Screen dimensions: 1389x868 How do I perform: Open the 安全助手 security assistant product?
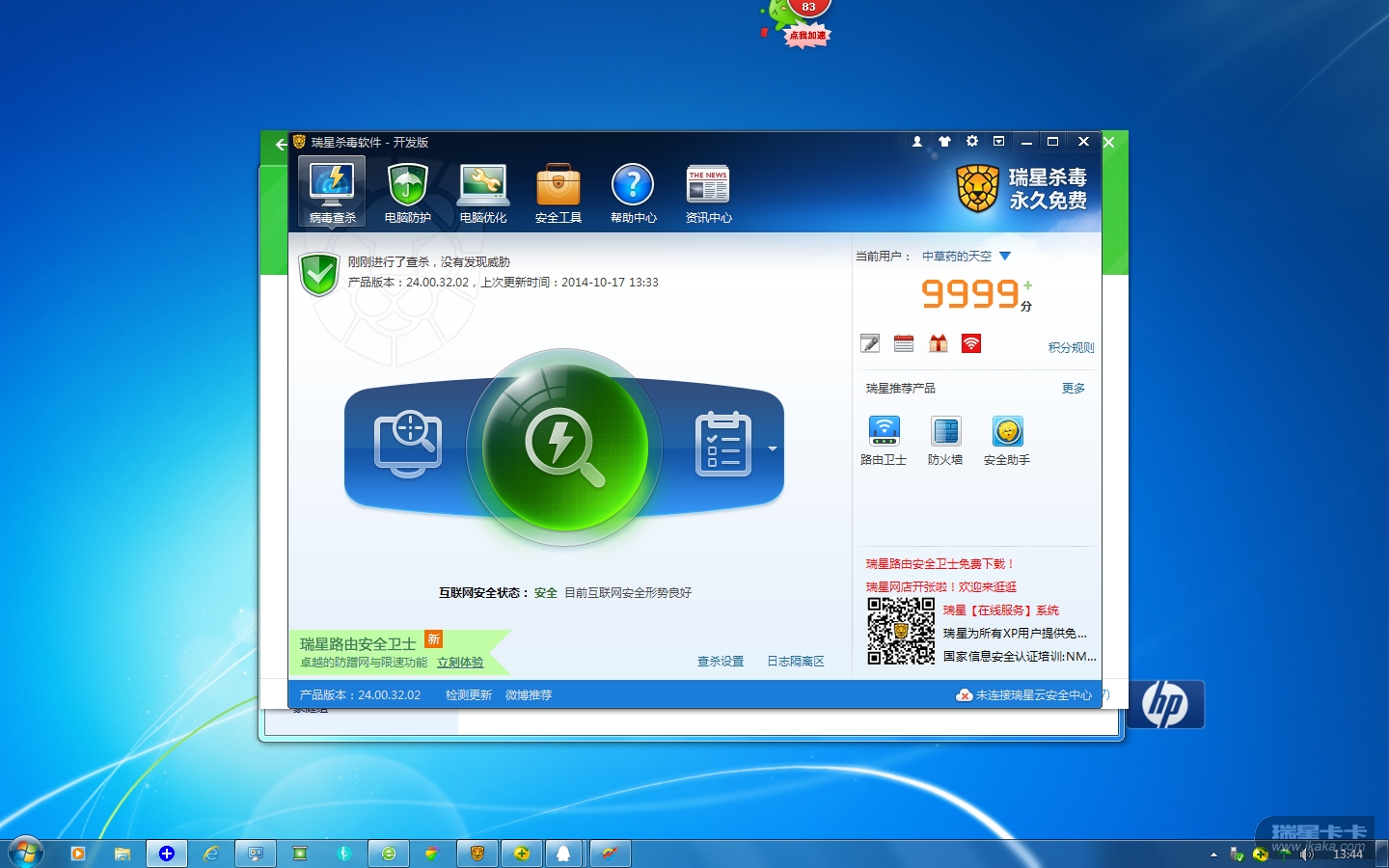click(x=1007, y=441)
